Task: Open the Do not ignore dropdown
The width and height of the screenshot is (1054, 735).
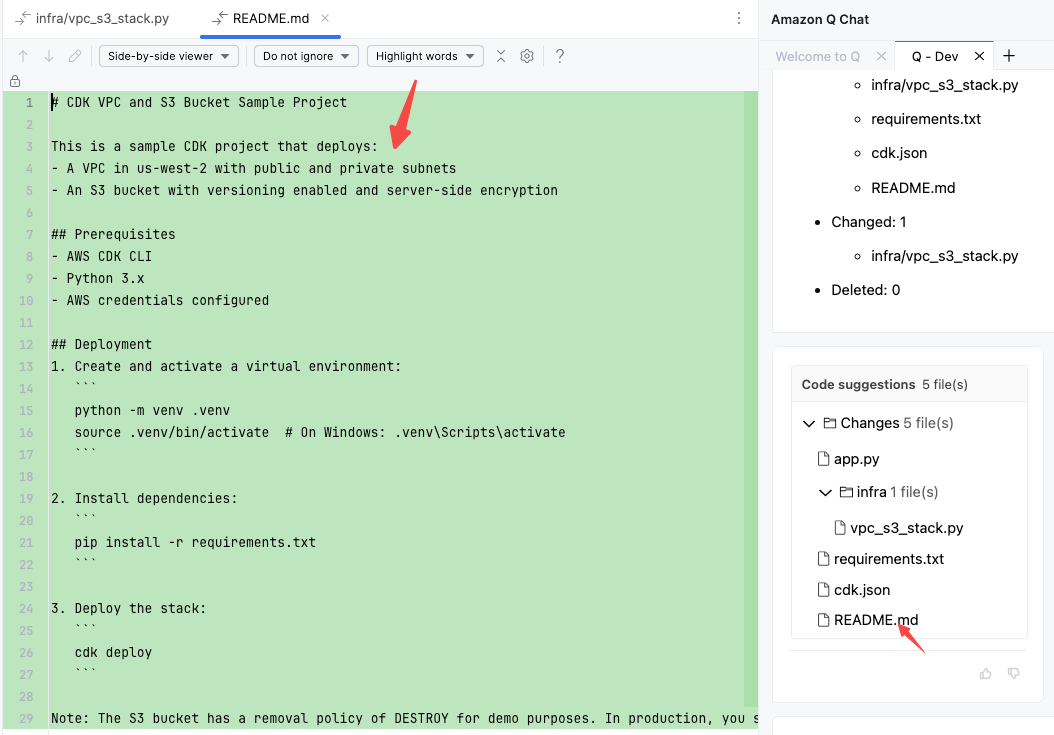Action: pos(306,56)
